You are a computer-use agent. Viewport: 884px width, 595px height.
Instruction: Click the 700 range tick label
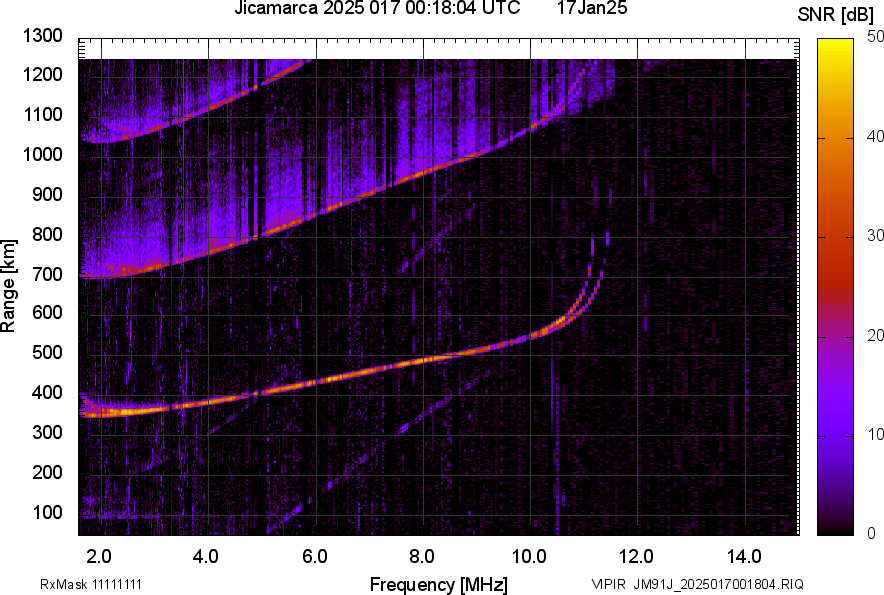46,274
